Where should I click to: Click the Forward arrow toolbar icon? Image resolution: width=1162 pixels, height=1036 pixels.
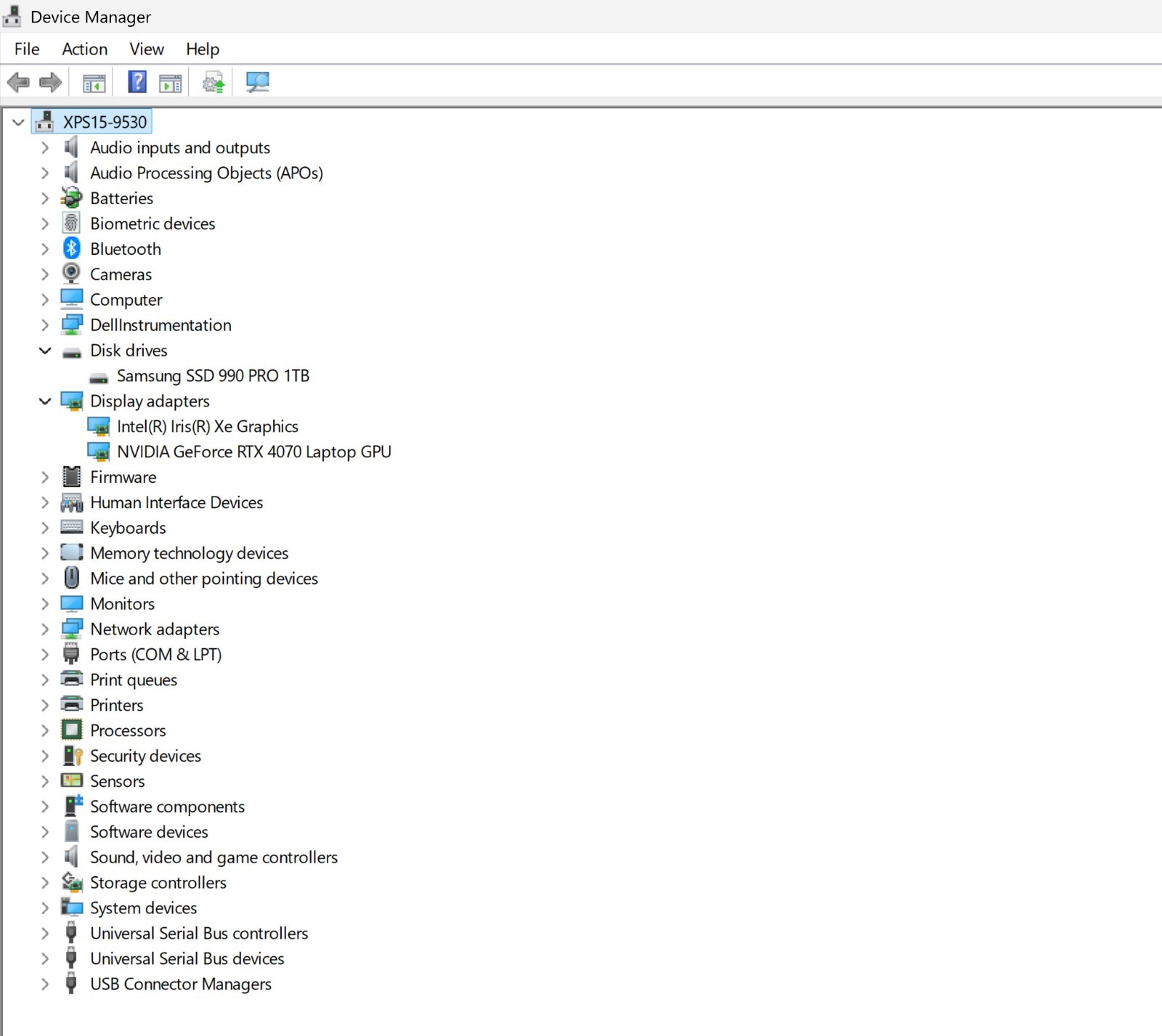click(50, 82)
